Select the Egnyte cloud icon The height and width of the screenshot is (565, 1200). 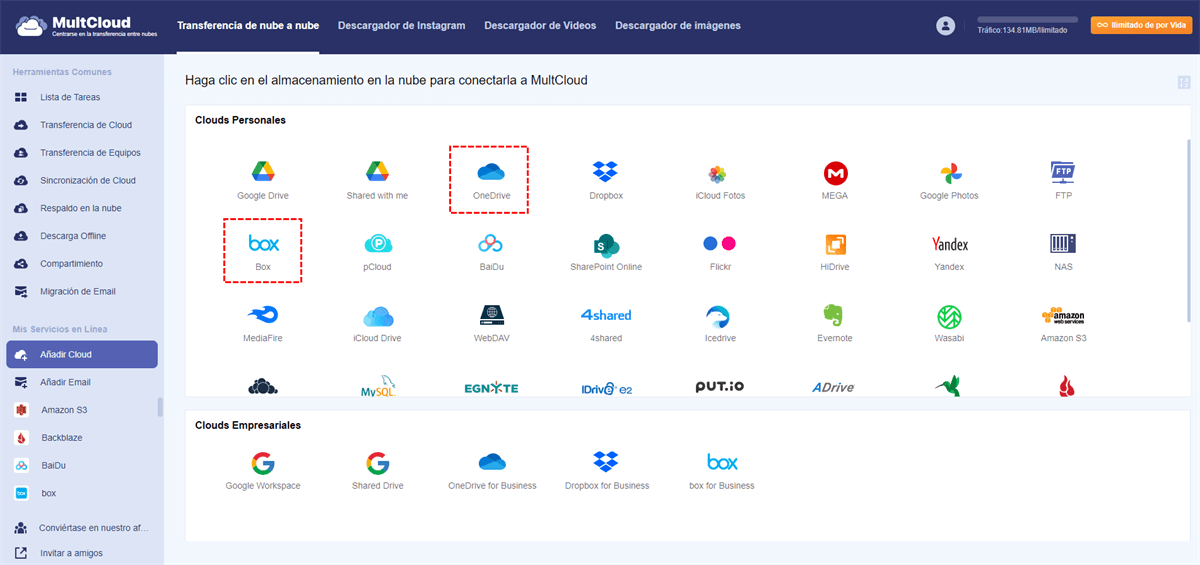[x=491, y=387]
